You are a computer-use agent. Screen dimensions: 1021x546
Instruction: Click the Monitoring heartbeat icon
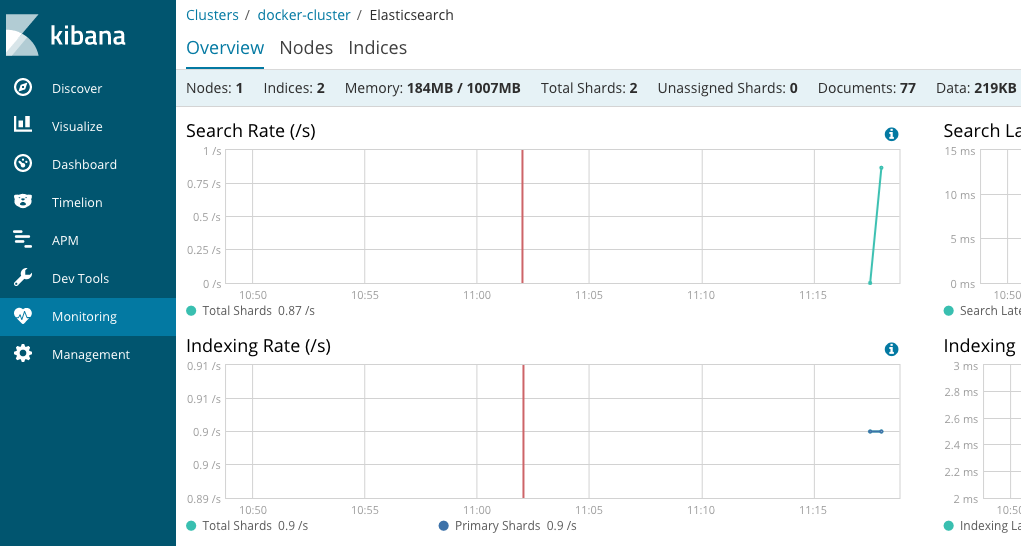point(23,316)
